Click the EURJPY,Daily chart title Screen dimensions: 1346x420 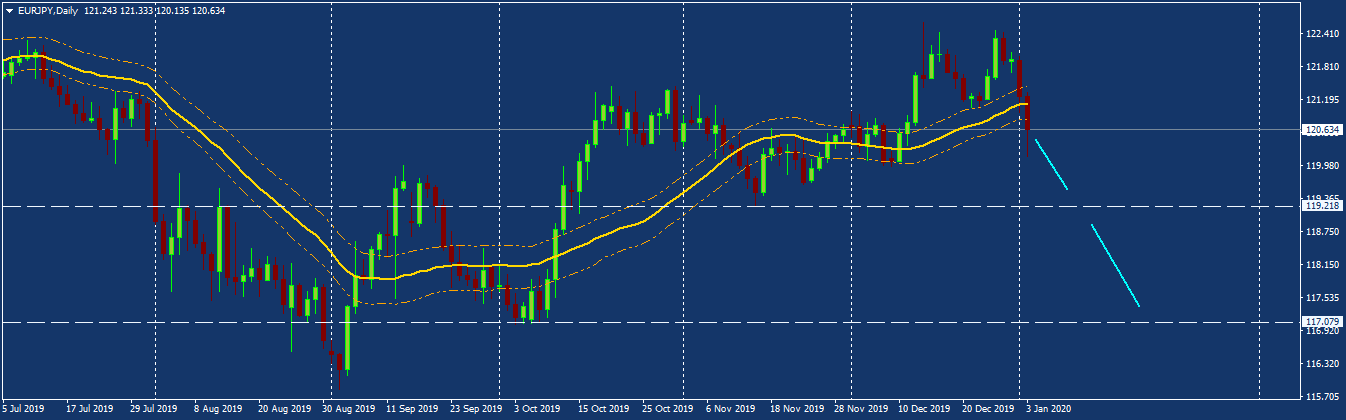(x=48, y=10)
